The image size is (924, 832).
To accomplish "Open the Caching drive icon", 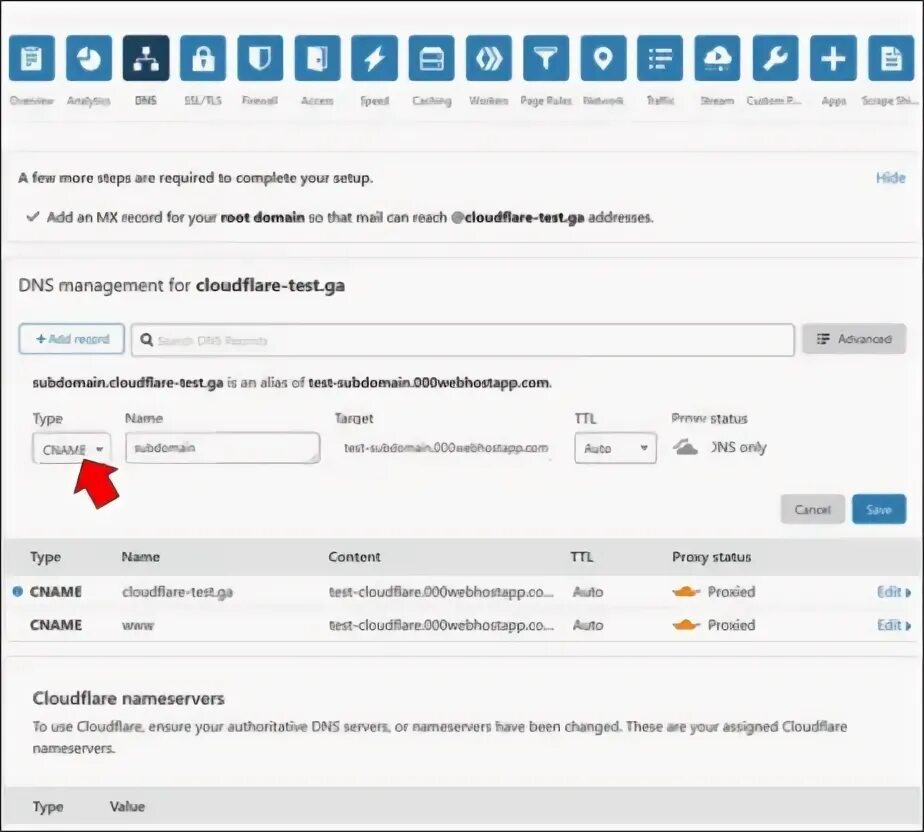I will 432,58.
